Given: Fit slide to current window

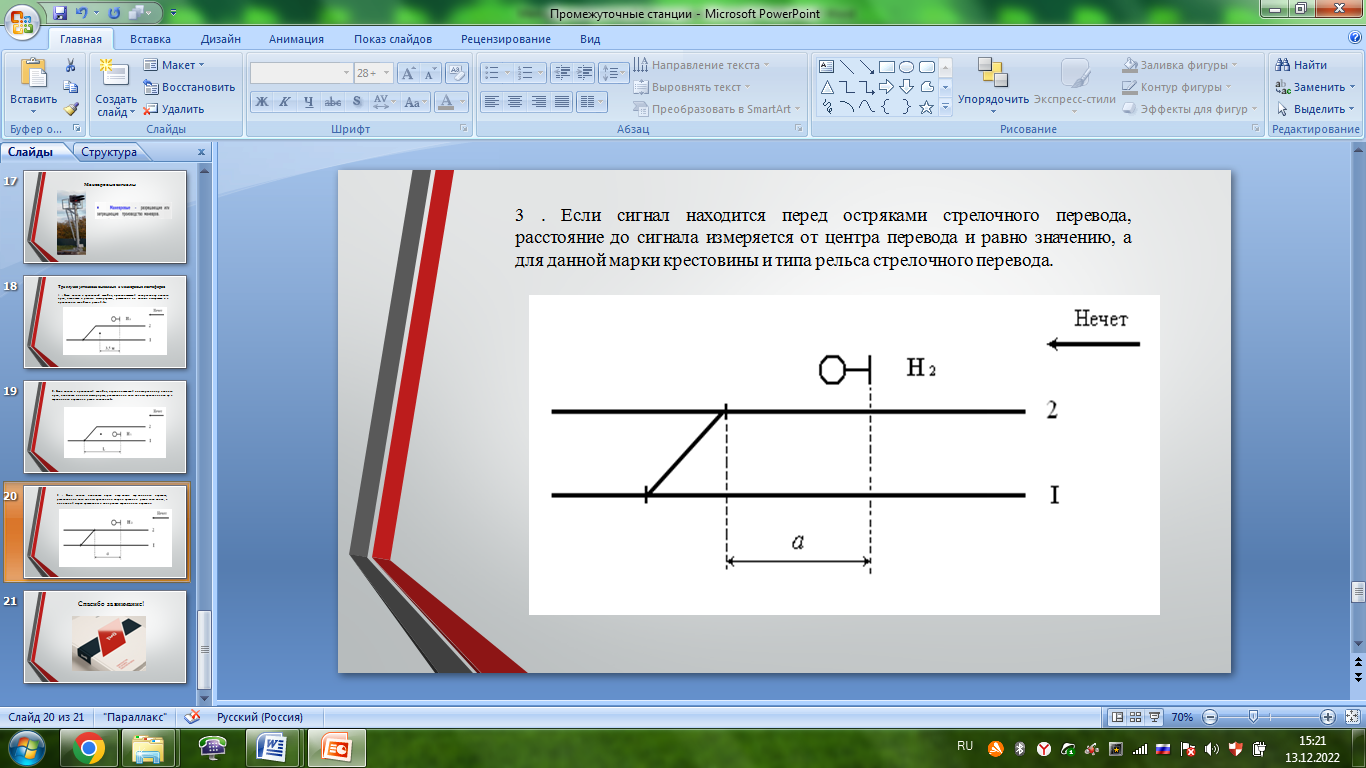Looking at the screenshot, I should pyautogui.click(x=1350, y=717).
